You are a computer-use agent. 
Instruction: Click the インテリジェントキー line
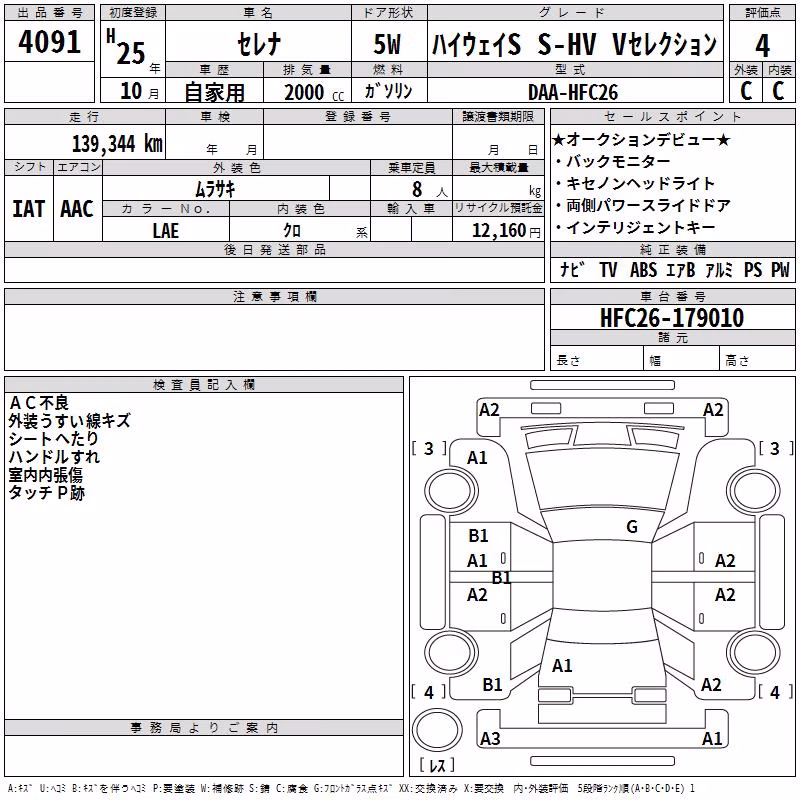pos(634,227)
